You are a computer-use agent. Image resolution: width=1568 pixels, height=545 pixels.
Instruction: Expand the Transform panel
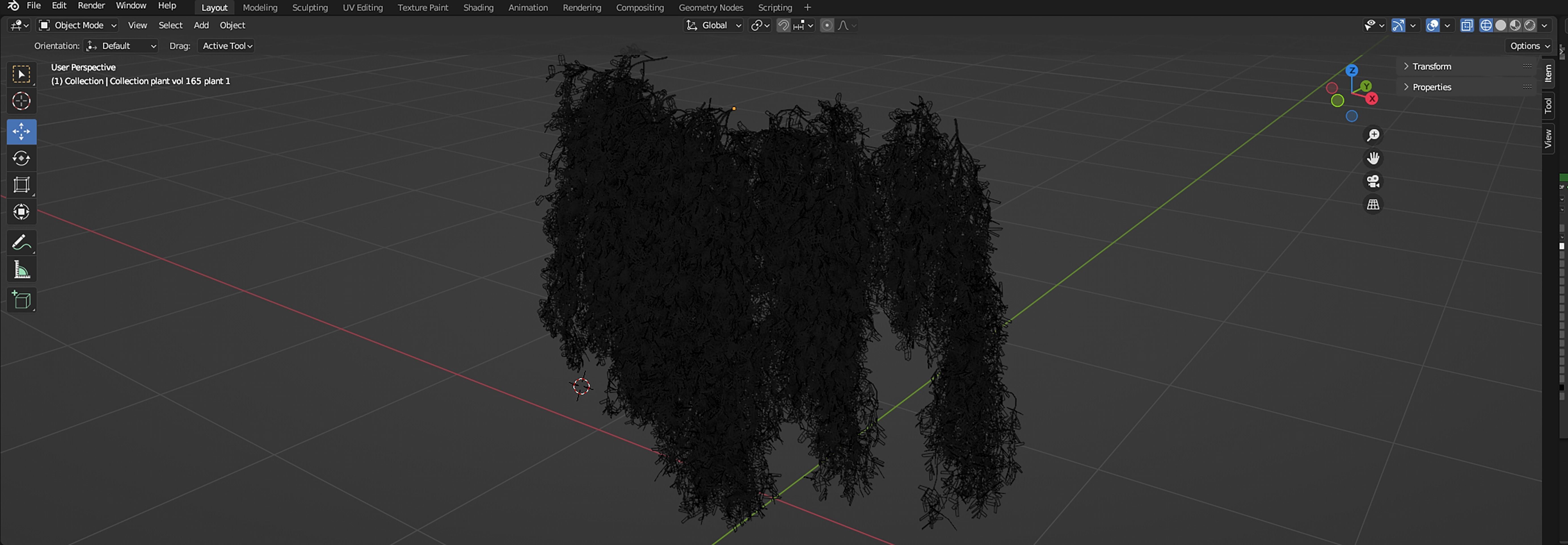[x=1432, y=66]
